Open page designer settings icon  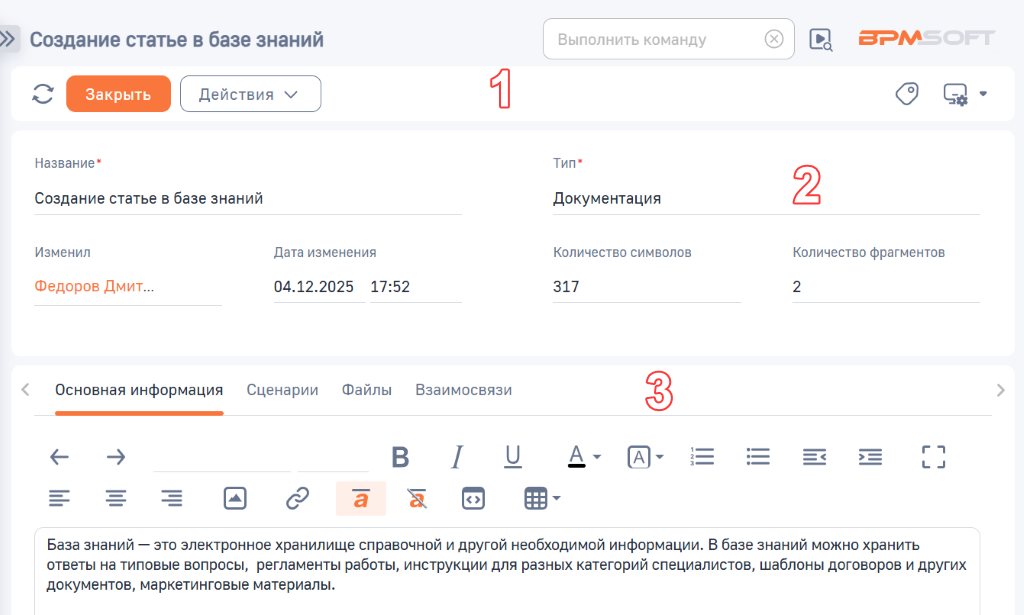(955, 94)
